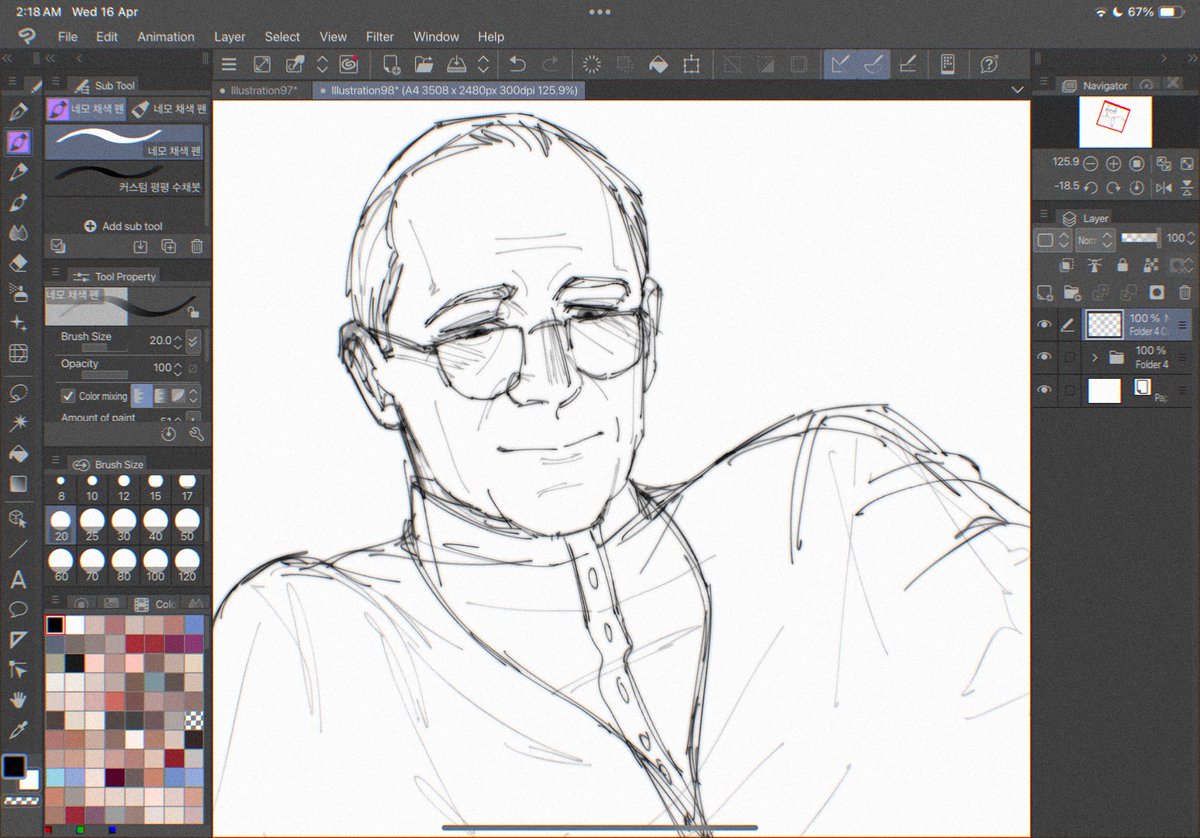Toggle the Color mixing checkbox
The width and height of the screenshot is (1200, 838).
pyautogui.click(x=68, y=396)
